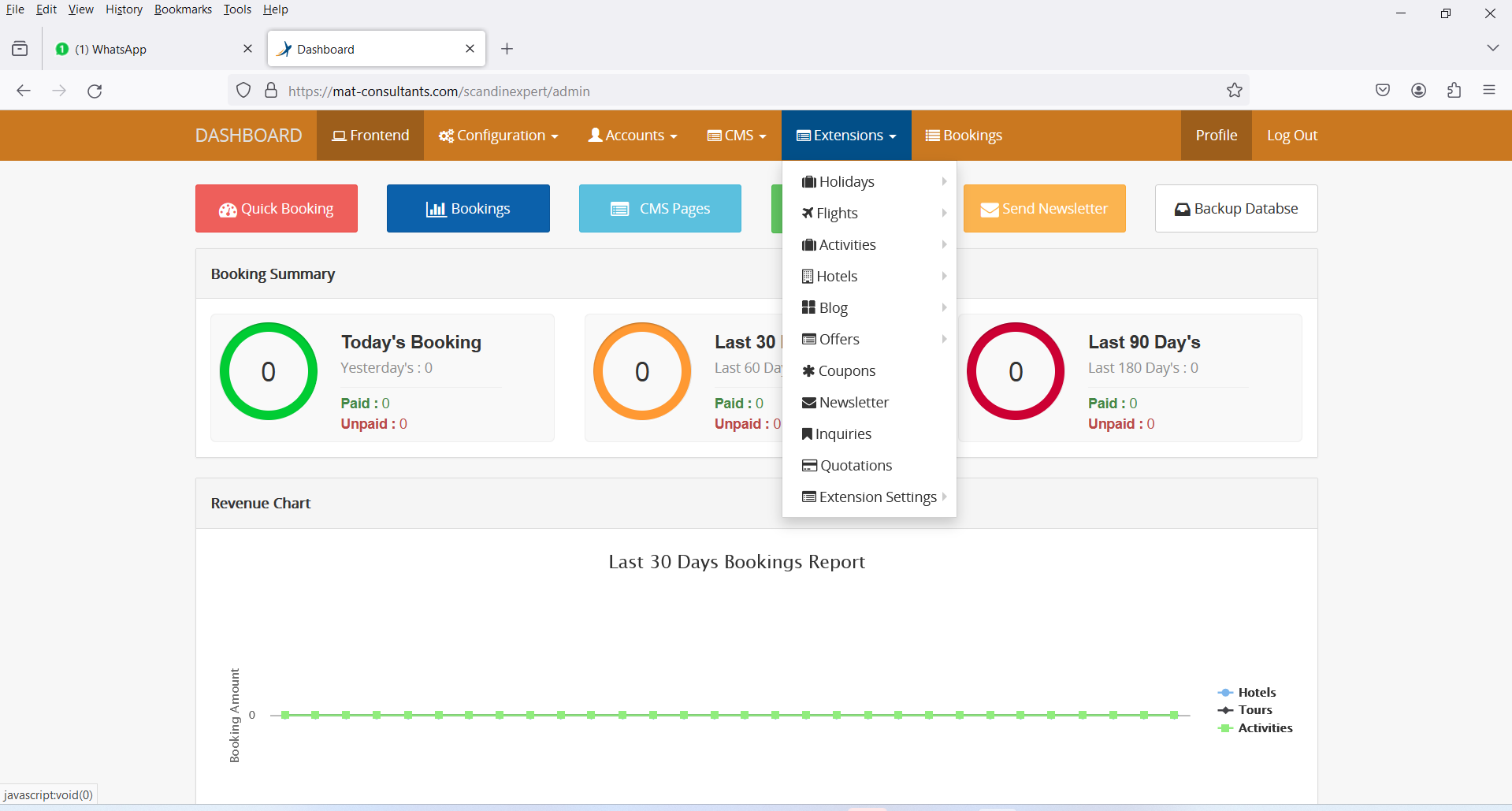This screenshot has width=1512, height=811.
Task: Click the site security padlock icon
Action: pyautogui.click(x=271, y=91)
